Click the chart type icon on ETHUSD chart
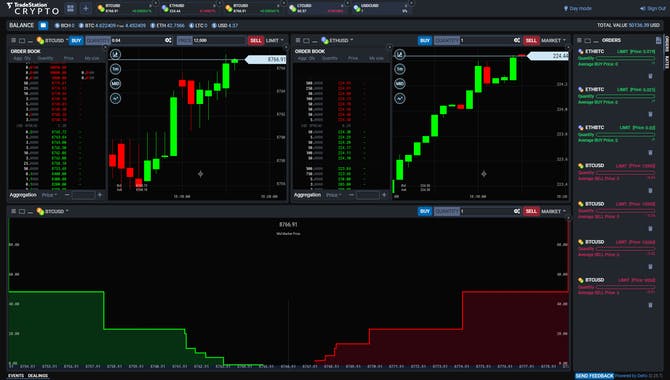 click(x=400, y=54)
